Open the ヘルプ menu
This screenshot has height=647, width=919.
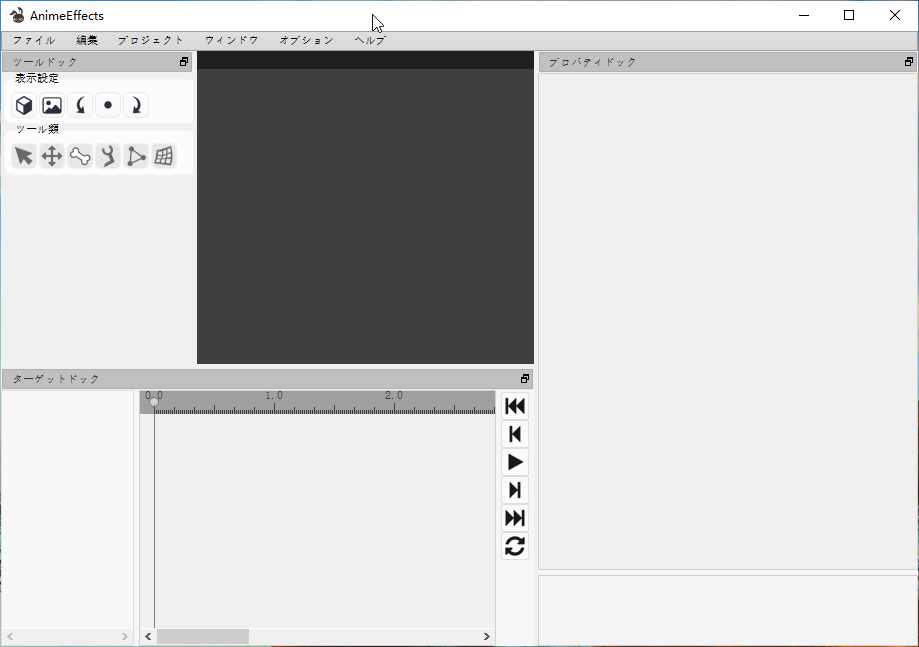tap(370, 40)
